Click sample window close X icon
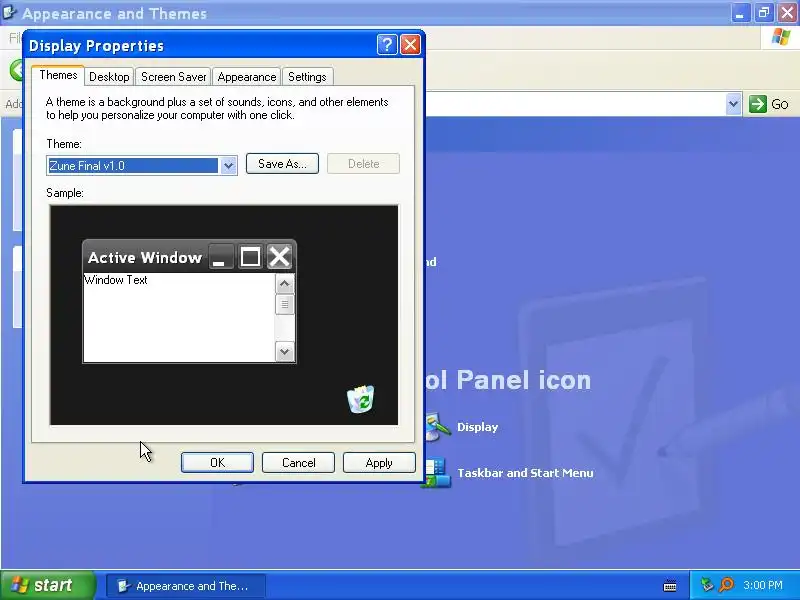The height and width of the screenshot is (600, 800). coord(279,257)
